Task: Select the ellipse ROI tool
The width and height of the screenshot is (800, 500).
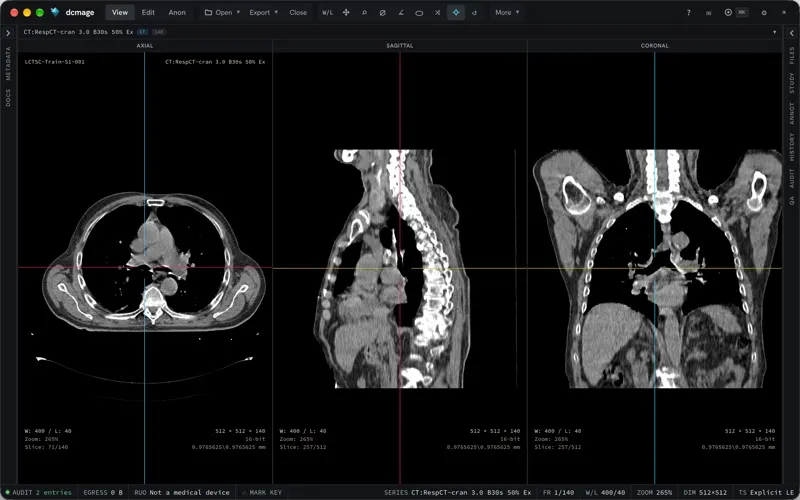Action: (419, 12)
